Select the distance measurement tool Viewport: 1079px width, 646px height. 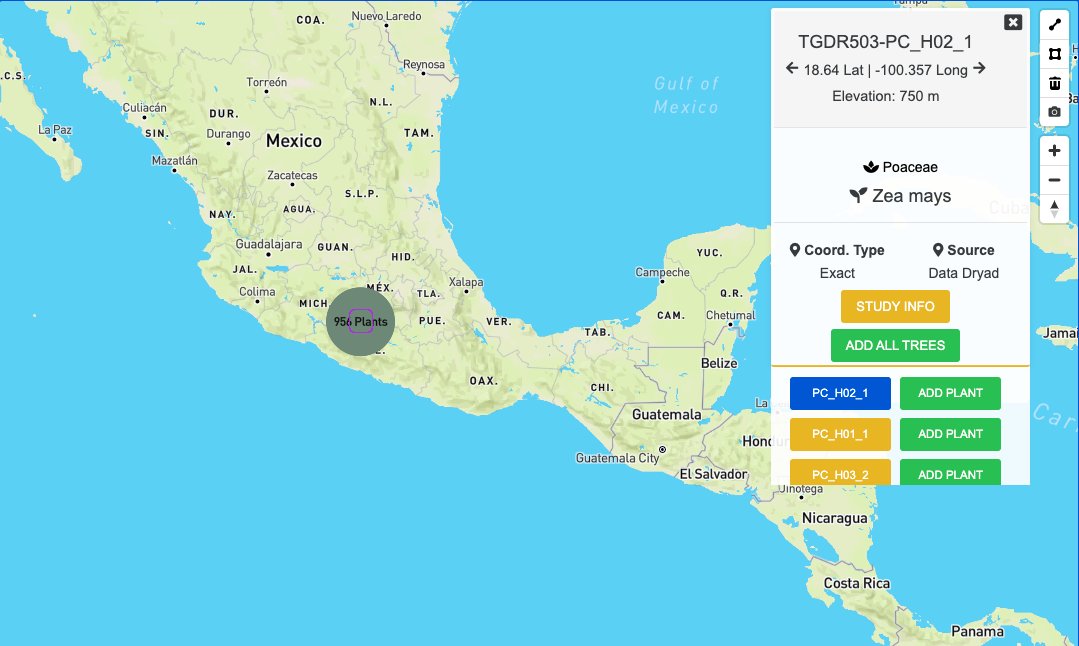tap(1054, 22)
